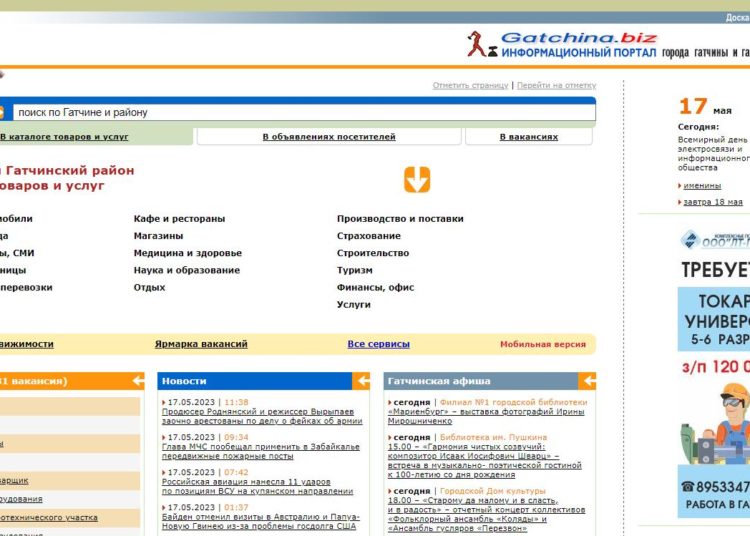750x536 pixels.
Task: Open 'Медицина и здоровье' category
Action: (188, 253)
